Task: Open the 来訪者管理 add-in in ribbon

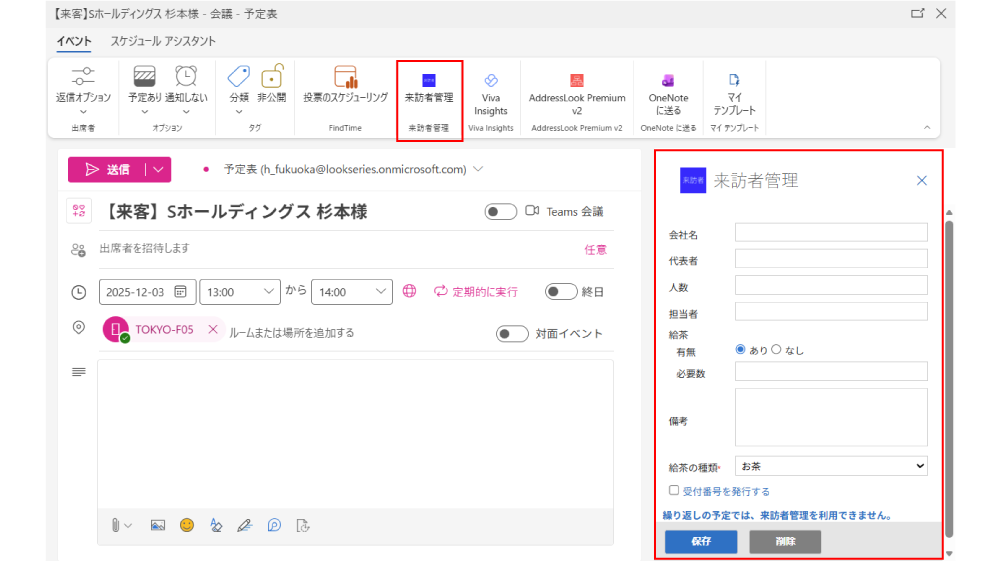Action: (428, 88)
